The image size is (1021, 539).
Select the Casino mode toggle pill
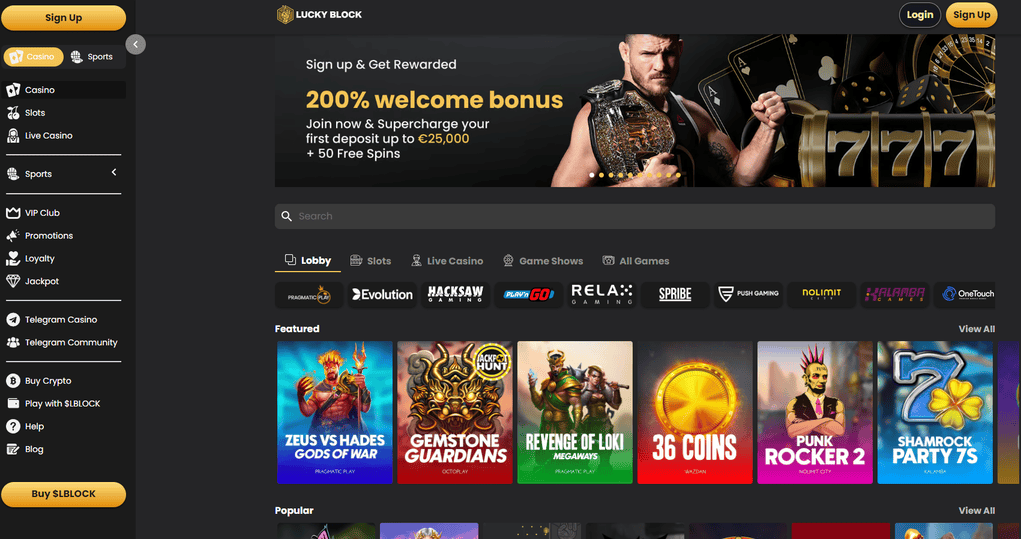coord(33,57)
